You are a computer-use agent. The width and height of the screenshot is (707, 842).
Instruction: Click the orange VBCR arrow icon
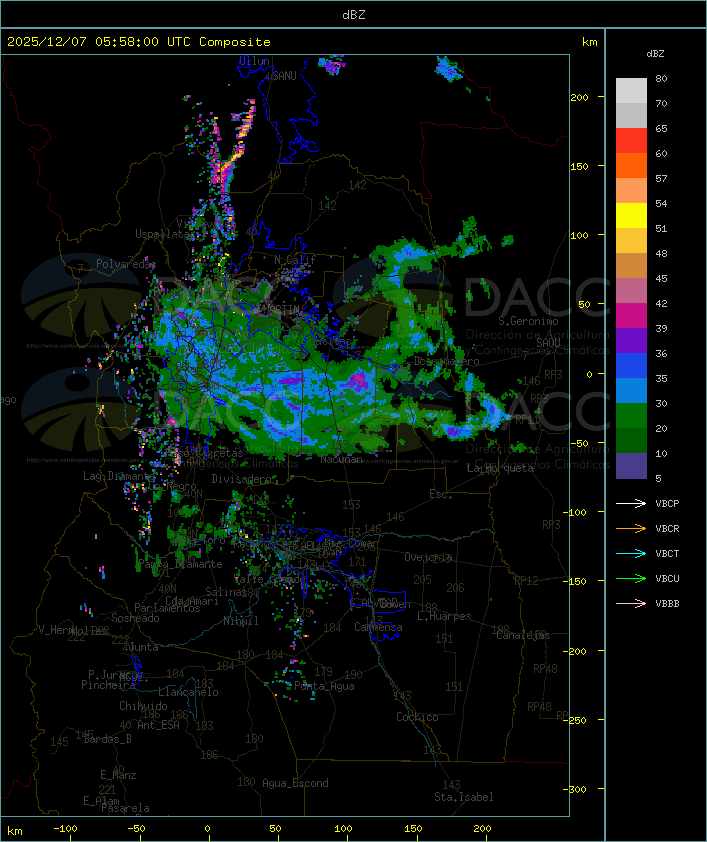631,528
